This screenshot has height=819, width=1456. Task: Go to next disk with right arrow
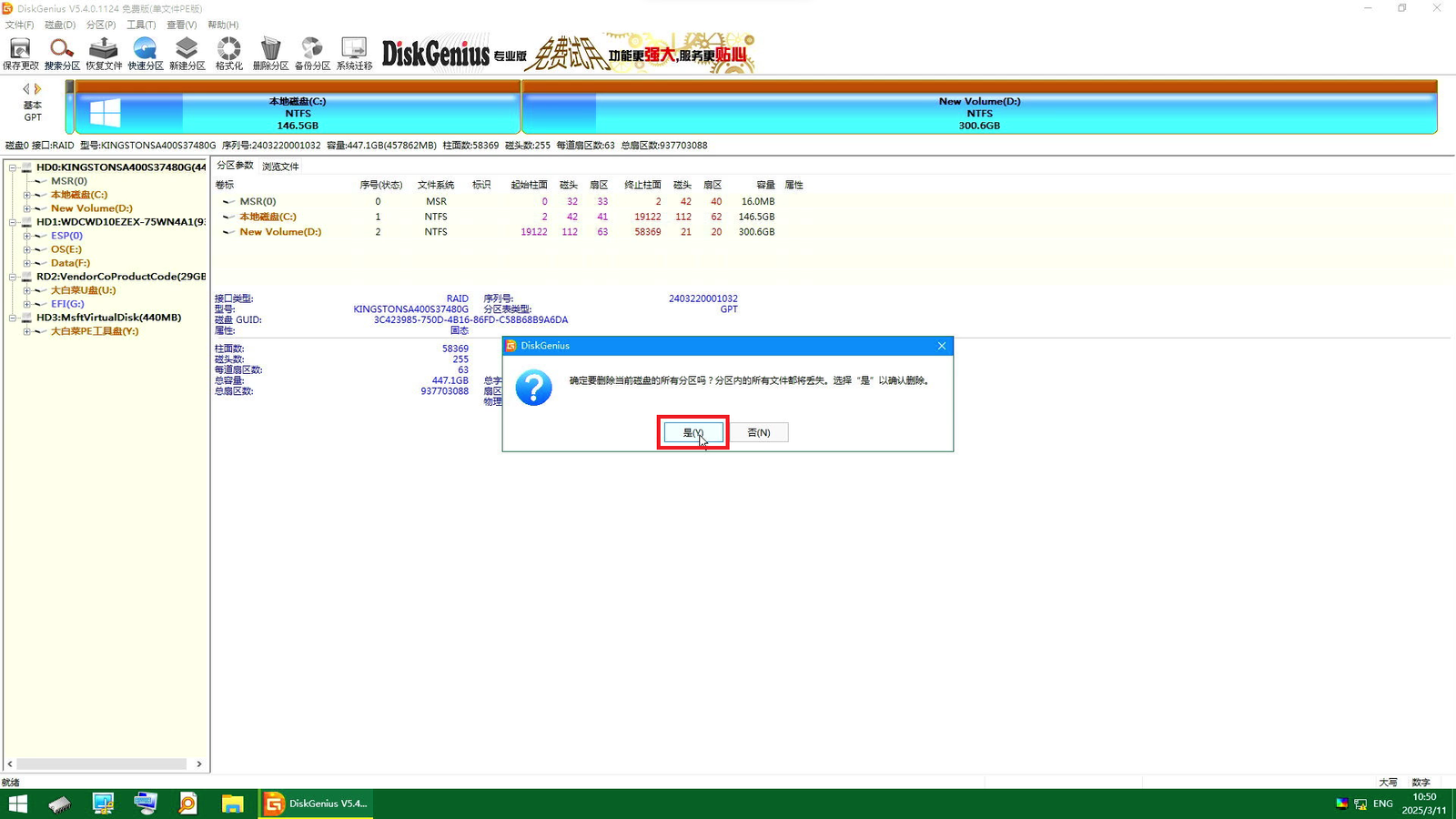(38, 89)
